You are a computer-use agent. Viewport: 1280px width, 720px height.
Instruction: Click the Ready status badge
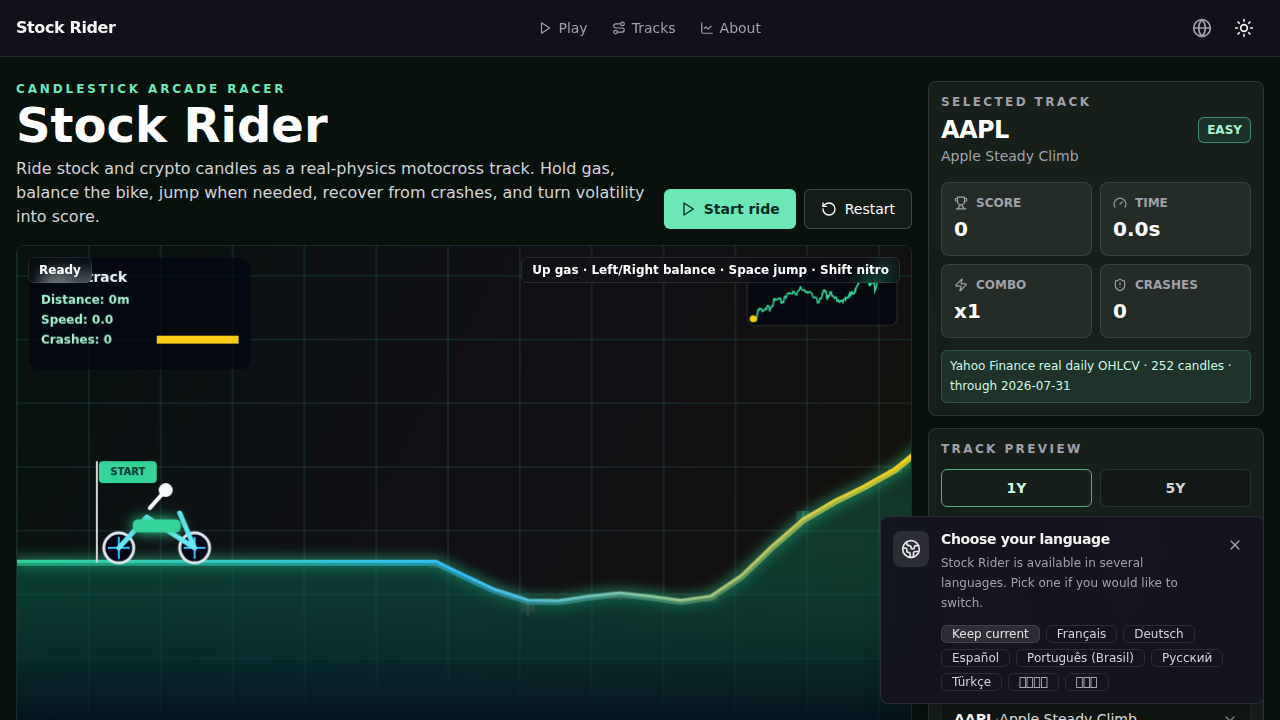pyautogui.click(x=60, y=270)
